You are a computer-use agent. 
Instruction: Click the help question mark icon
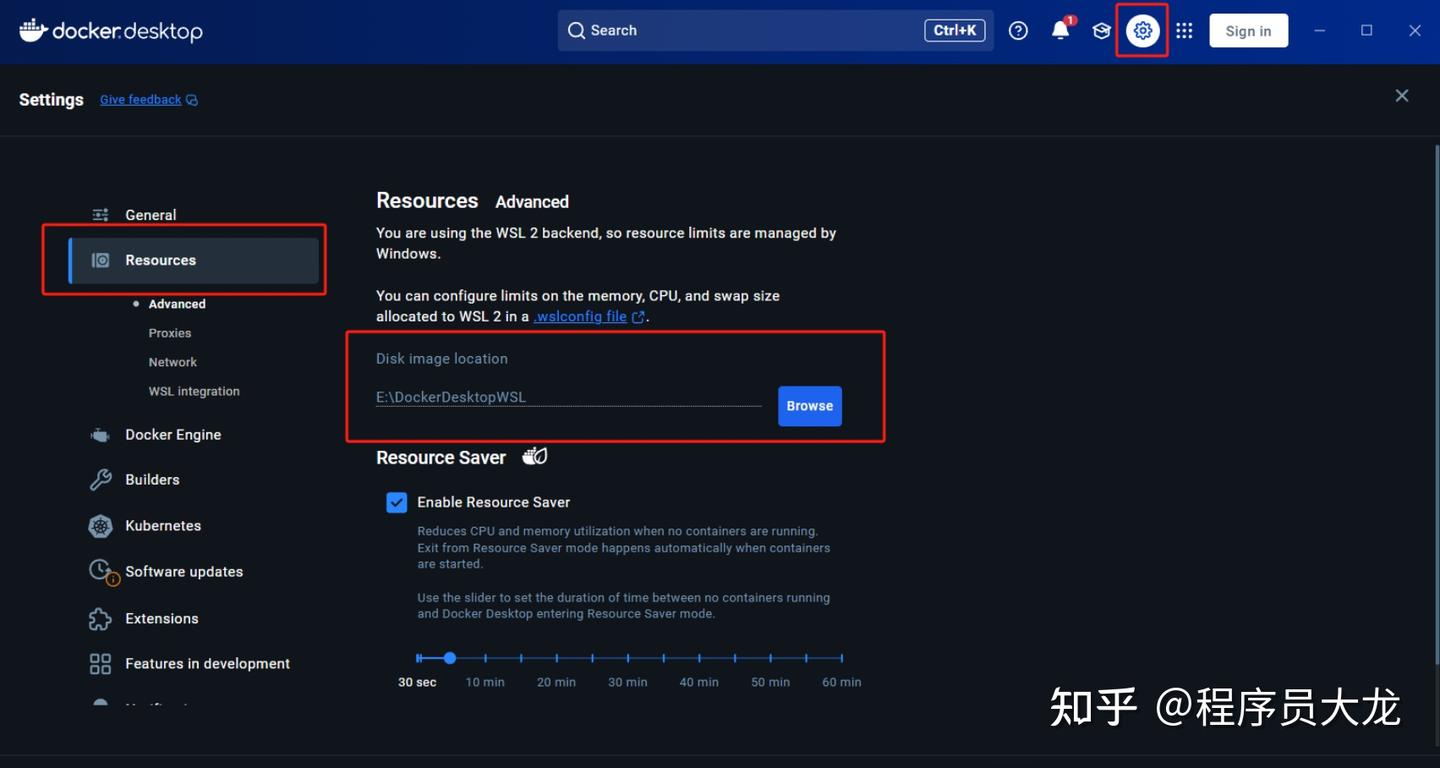tap(1018, 30)
